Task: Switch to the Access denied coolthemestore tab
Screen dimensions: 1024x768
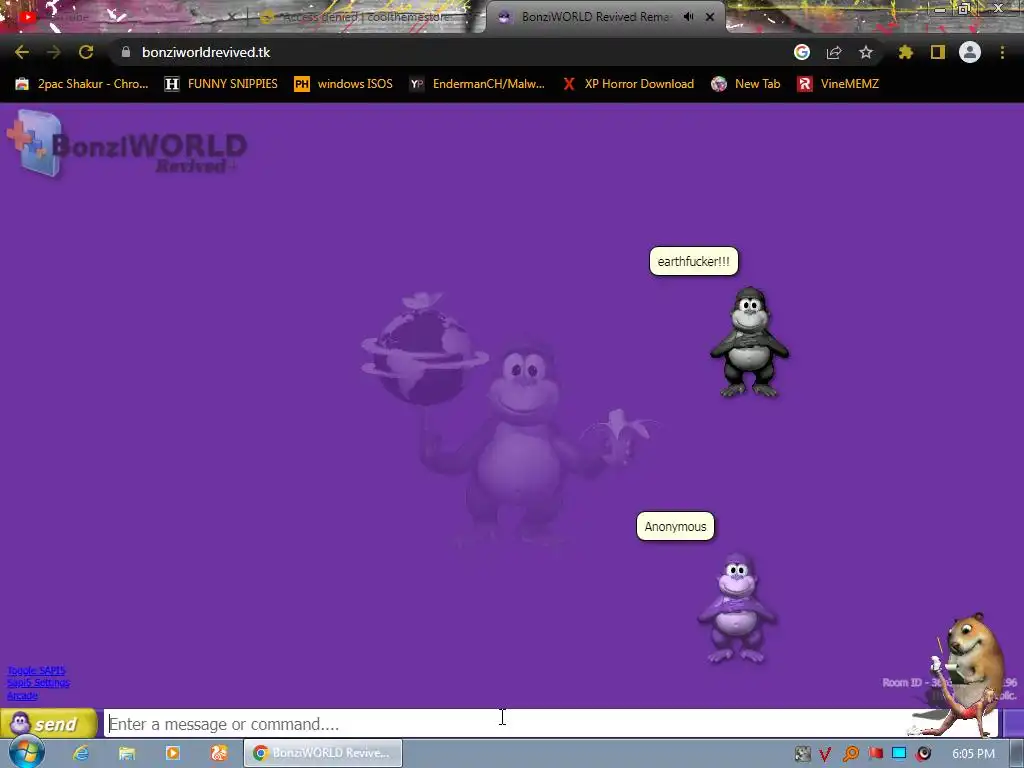Action: point(366,17)
